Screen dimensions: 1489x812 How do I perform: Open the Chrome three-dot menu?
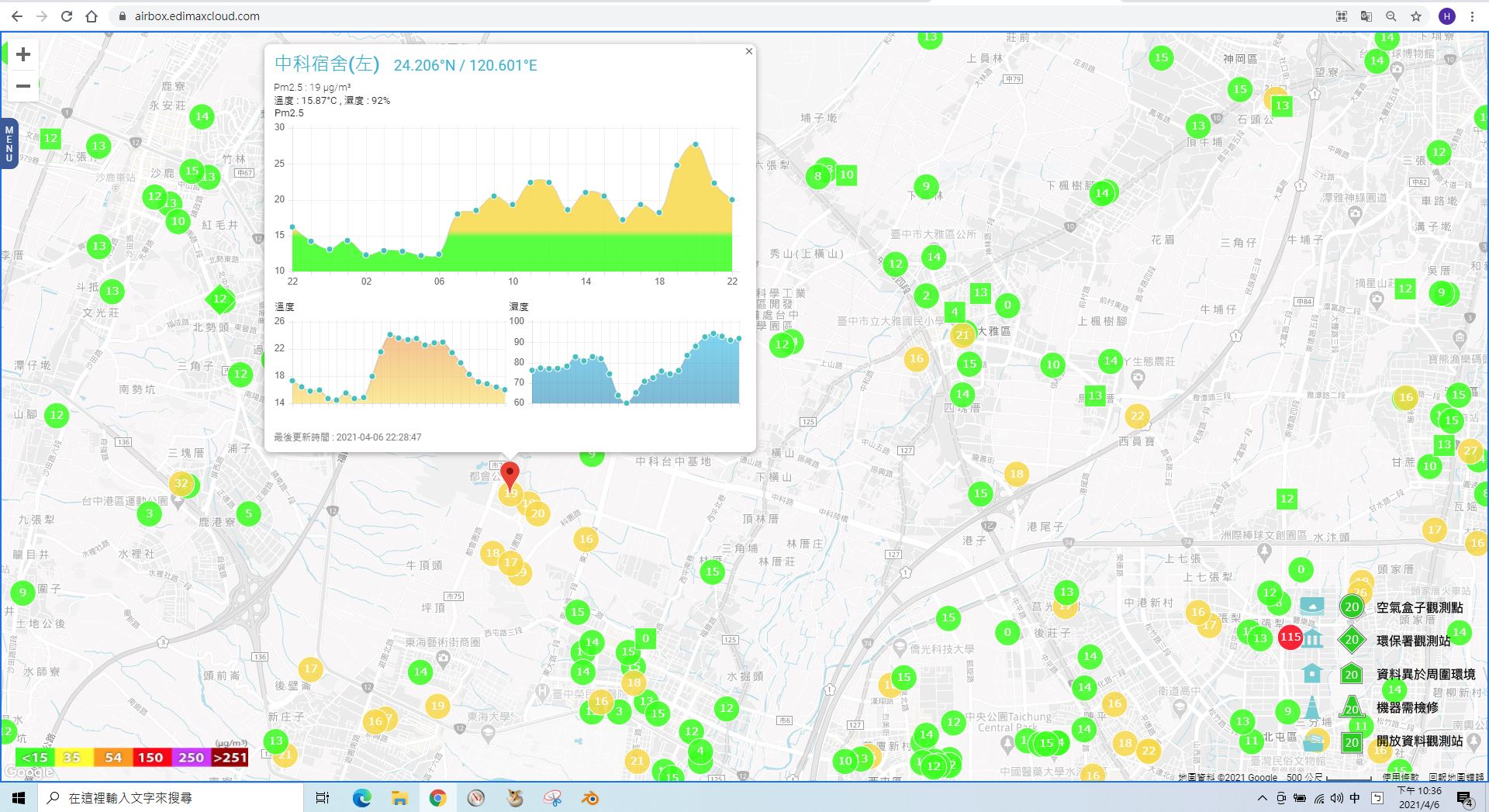click(x=1472, y=16)
